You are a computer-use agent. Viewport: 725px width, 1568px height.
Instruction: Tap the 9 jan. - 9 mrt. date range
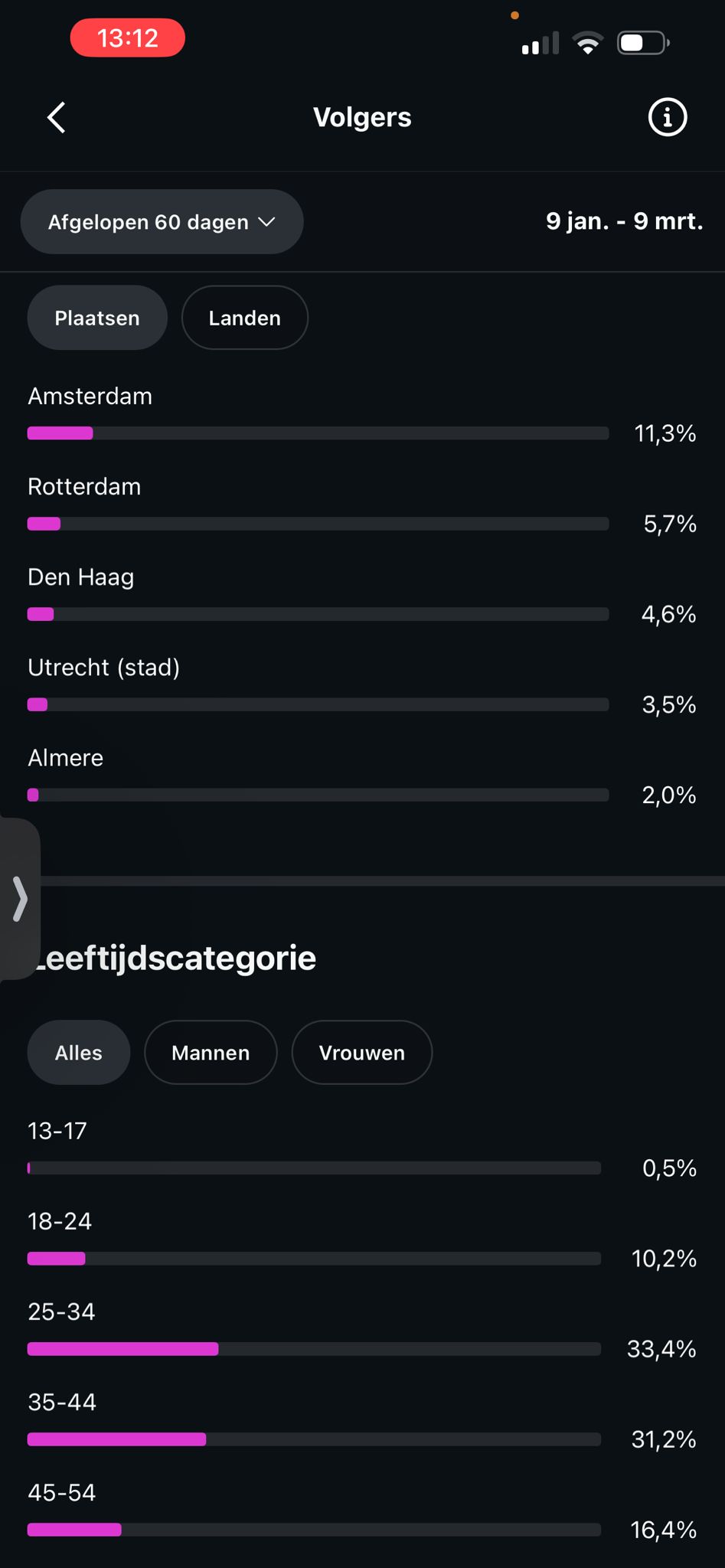click(624, 221)
